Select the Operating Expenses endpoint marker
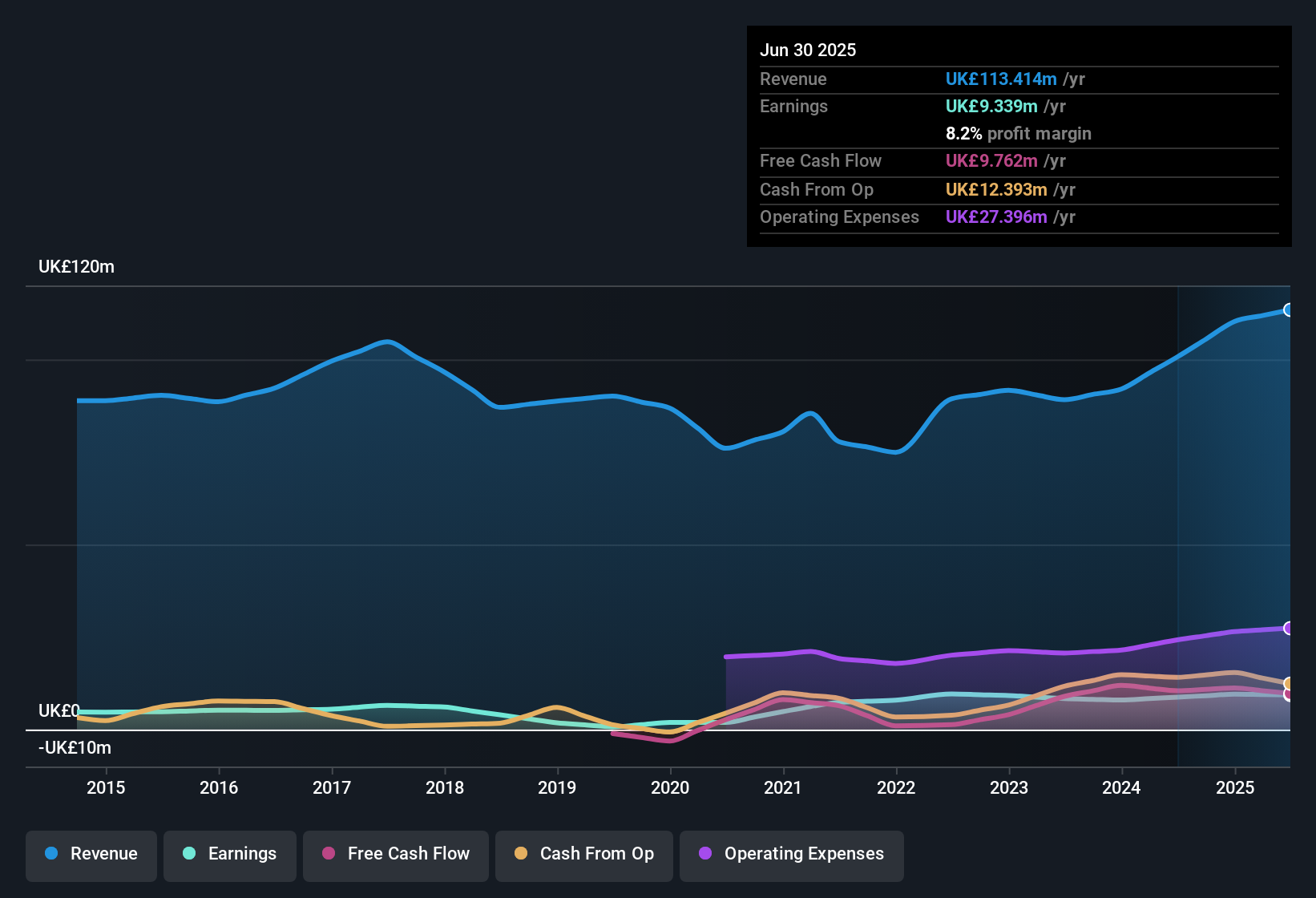This screenshot has height=898, width=1316. pyautogui.click(x=1288, y=628)
